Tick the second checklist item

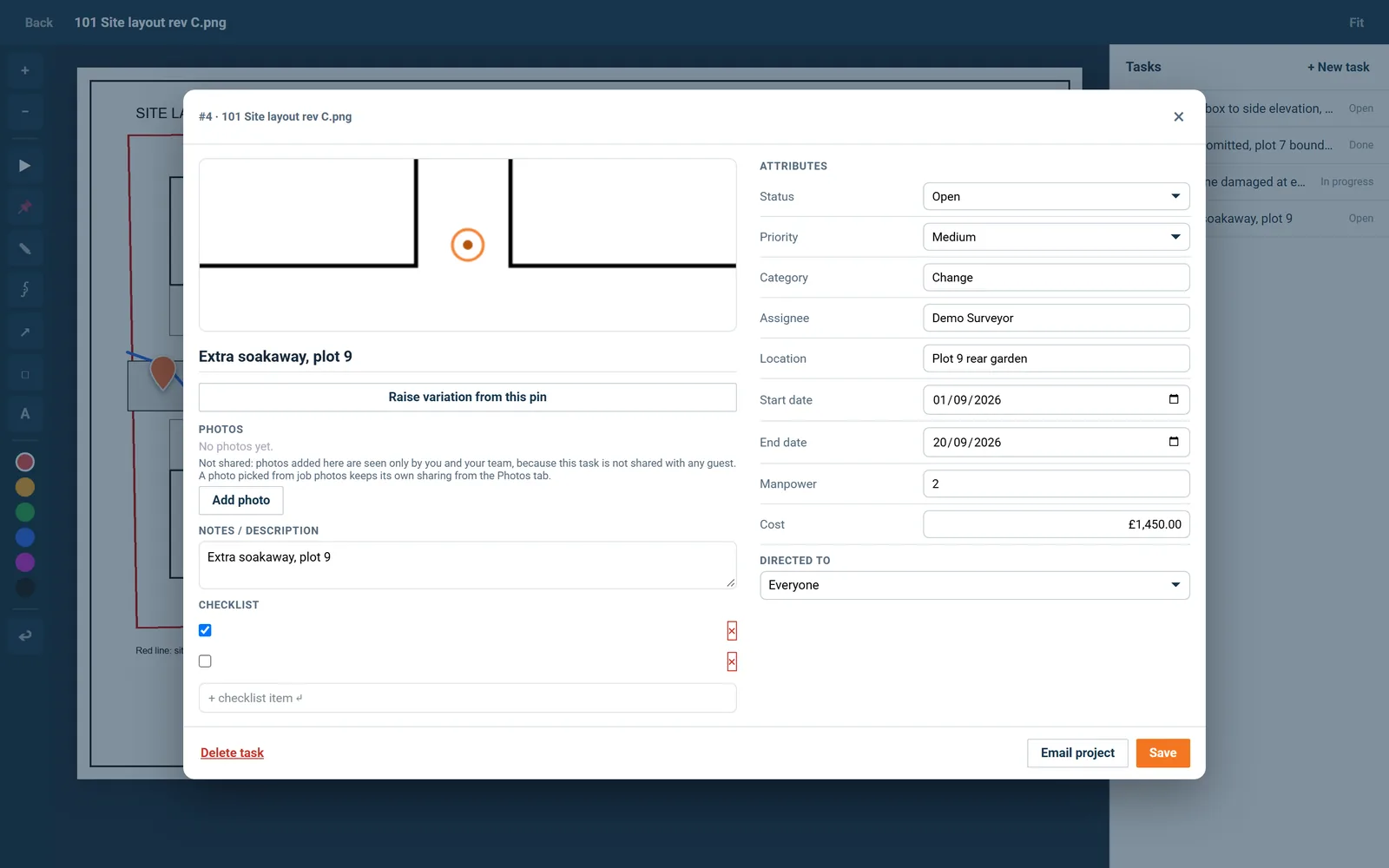point(205,661)
